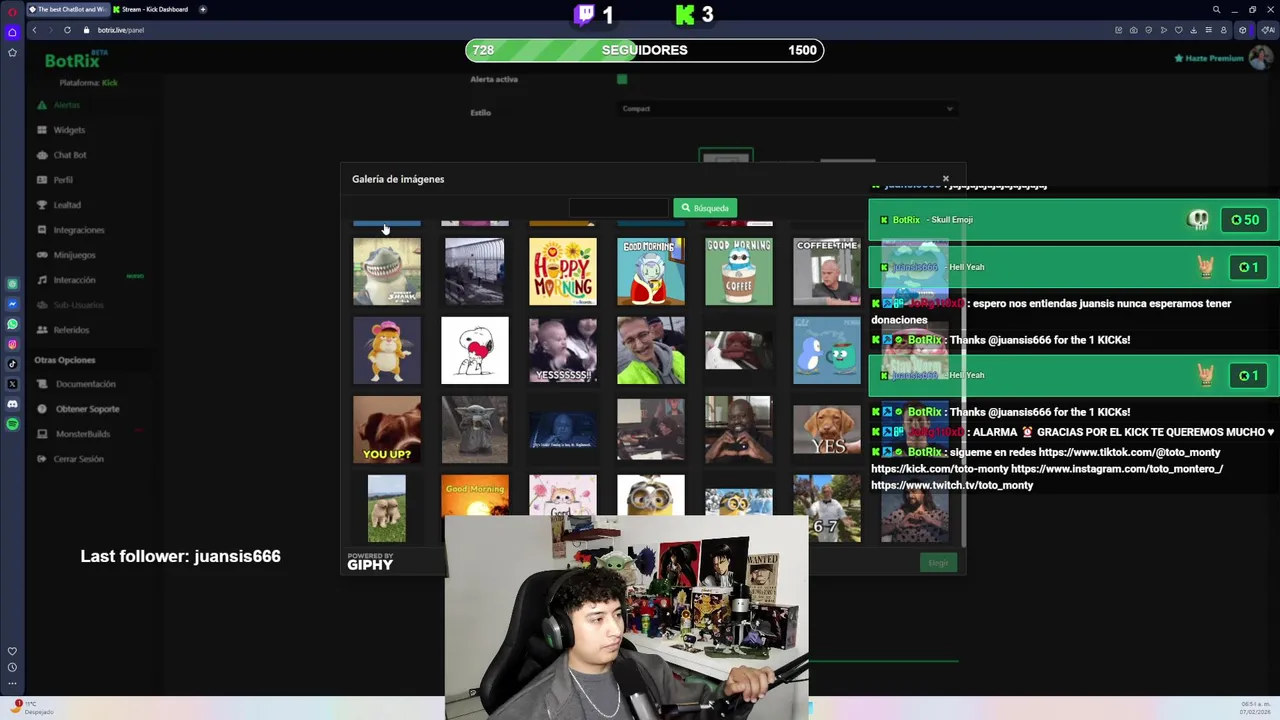Select the penguin and mug GIF
Image resolution: width=1280 pixels, height=720 pixels.
click(x=827, y=351)
